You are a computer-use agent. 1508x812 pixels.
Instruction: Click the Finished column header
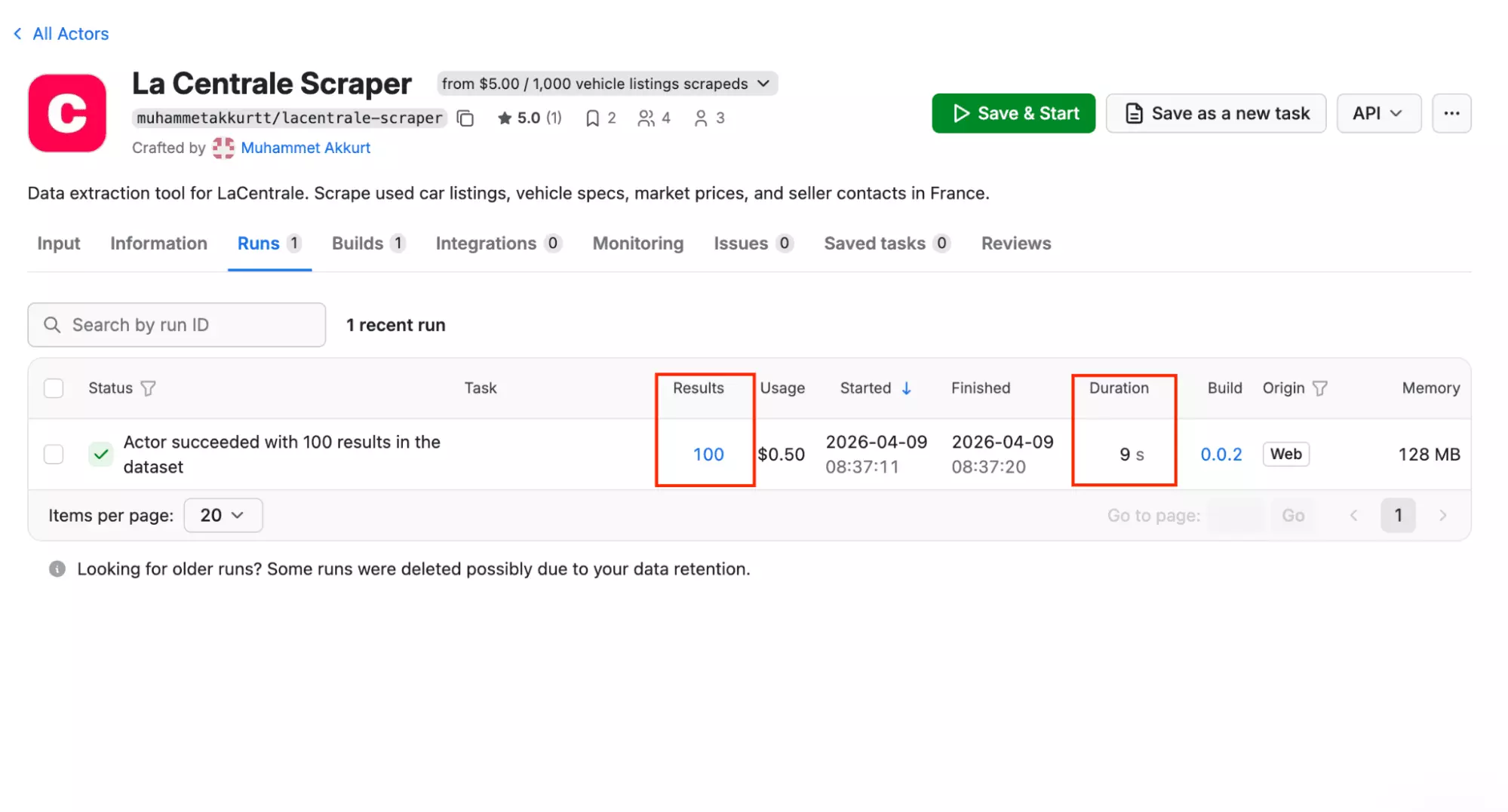pyautogui.click(x=981, y=388)
